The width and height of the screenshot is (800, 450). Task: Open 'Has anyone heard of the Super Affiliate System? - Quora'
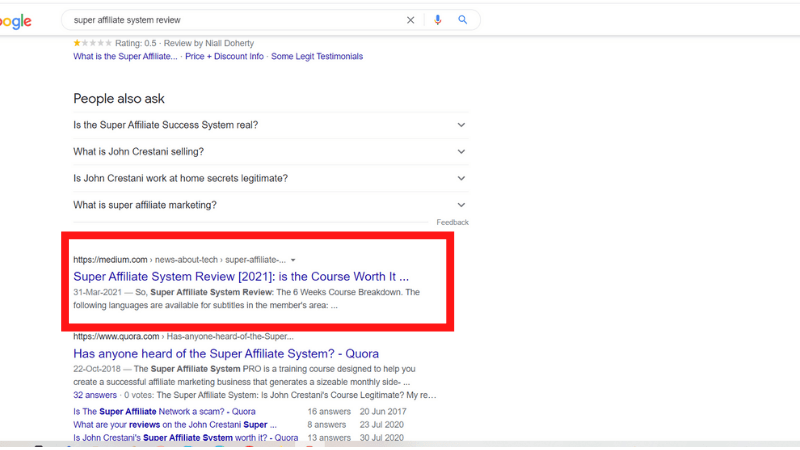pos(226,354)
